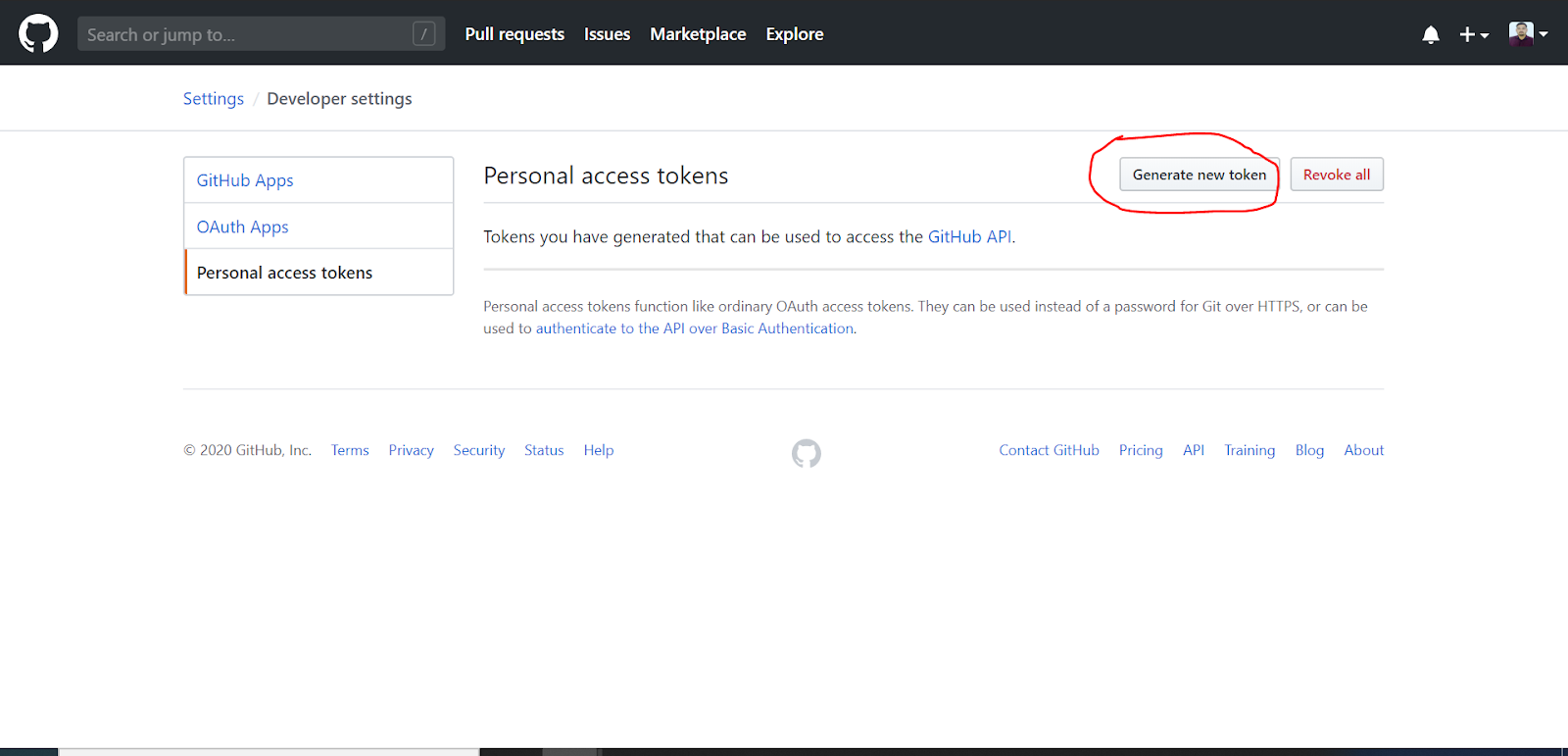Open Contact GitHub footer link

click(x=1050, y=450)
